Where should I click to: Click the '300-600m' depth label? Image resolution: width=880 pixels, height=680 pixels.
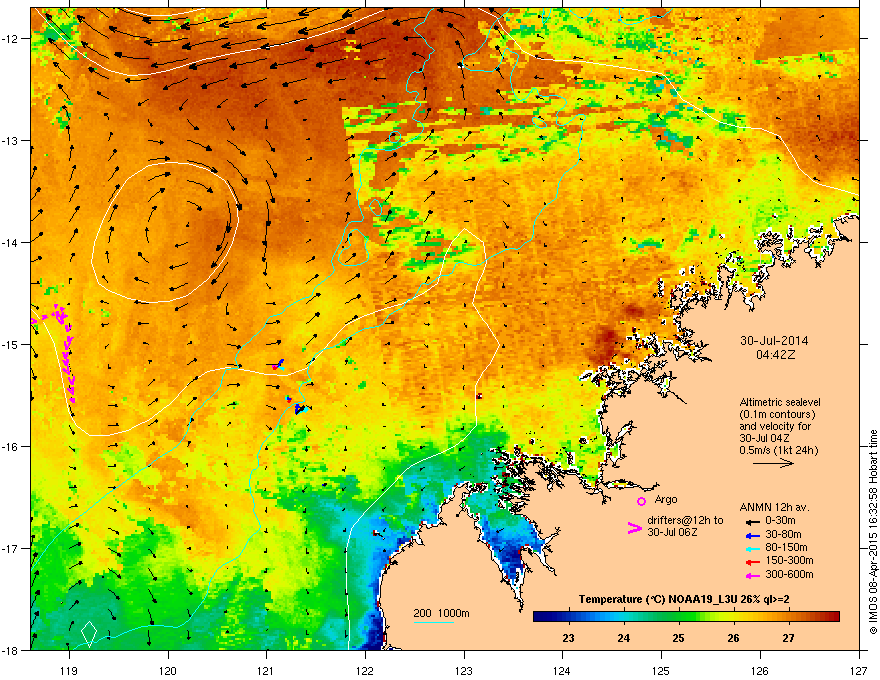[789, 575]
